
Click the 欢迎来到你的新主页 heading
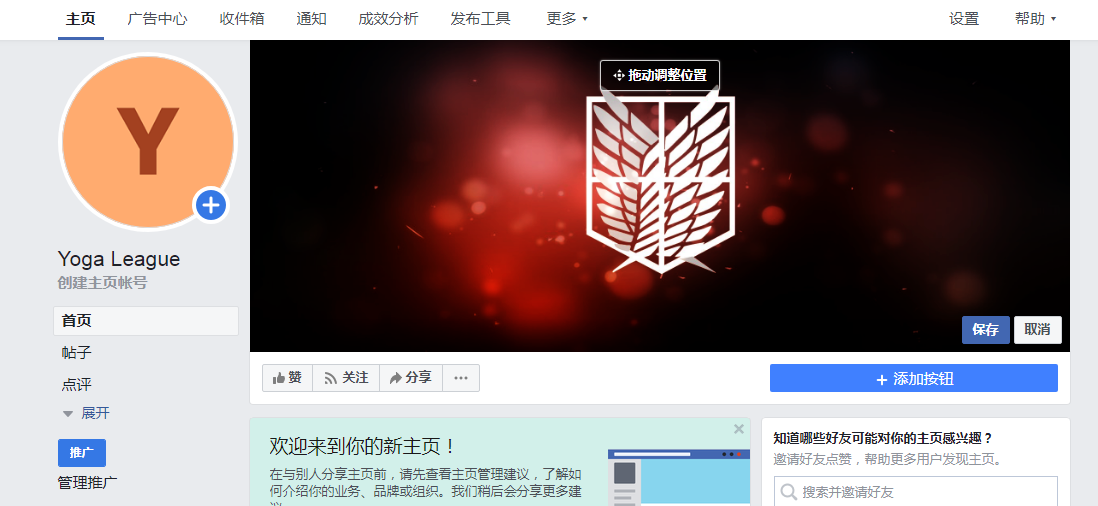(363, 446)
